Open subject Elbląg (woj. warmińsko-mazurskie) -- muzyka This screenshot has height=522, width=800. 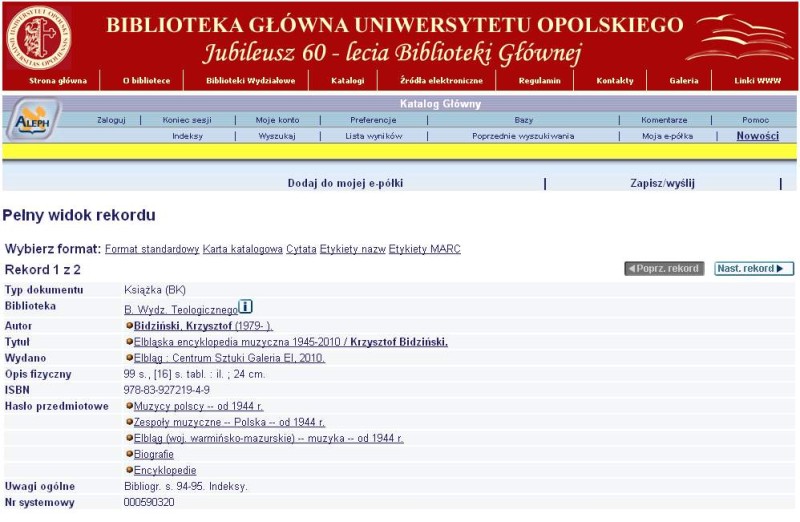(268, 438)
